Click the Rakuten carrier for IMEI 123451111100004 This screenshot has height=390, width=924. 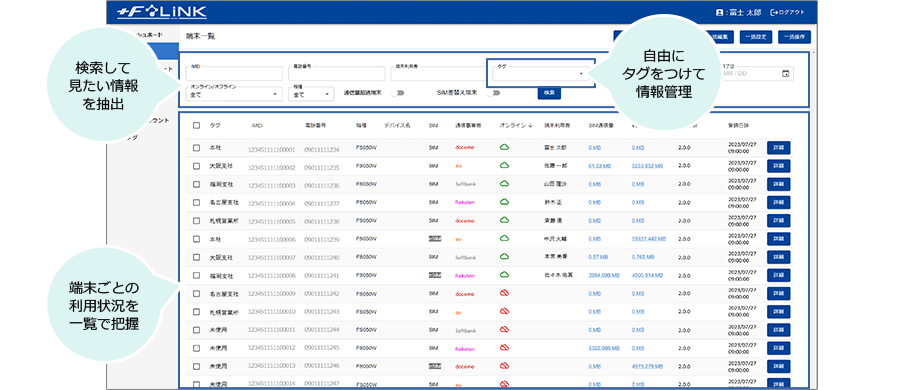point(464,202)
